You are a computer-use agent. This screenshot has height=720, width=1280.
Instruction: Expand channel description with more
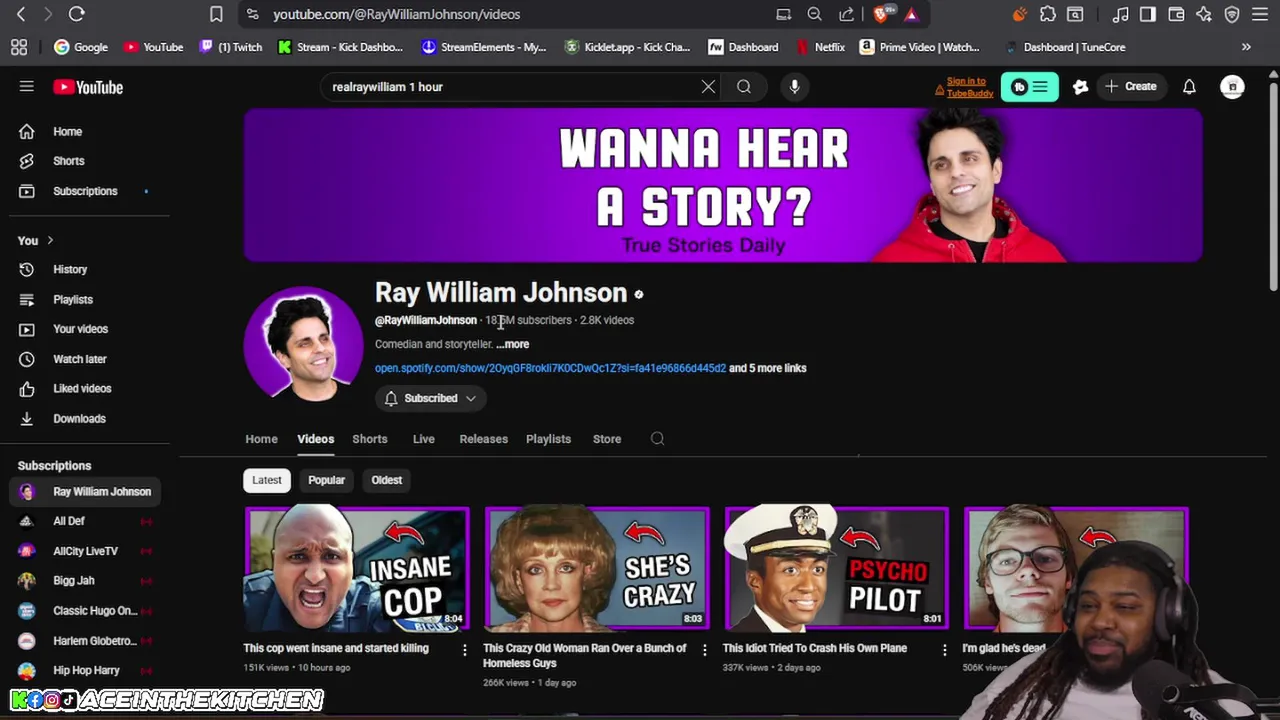(x=512, y=344)
